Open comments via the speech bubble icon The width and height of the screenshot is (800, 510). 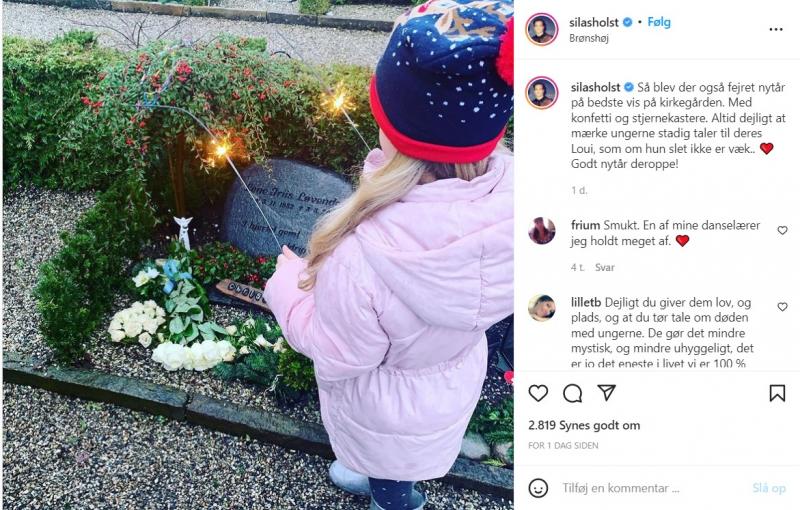coord(572,393)
